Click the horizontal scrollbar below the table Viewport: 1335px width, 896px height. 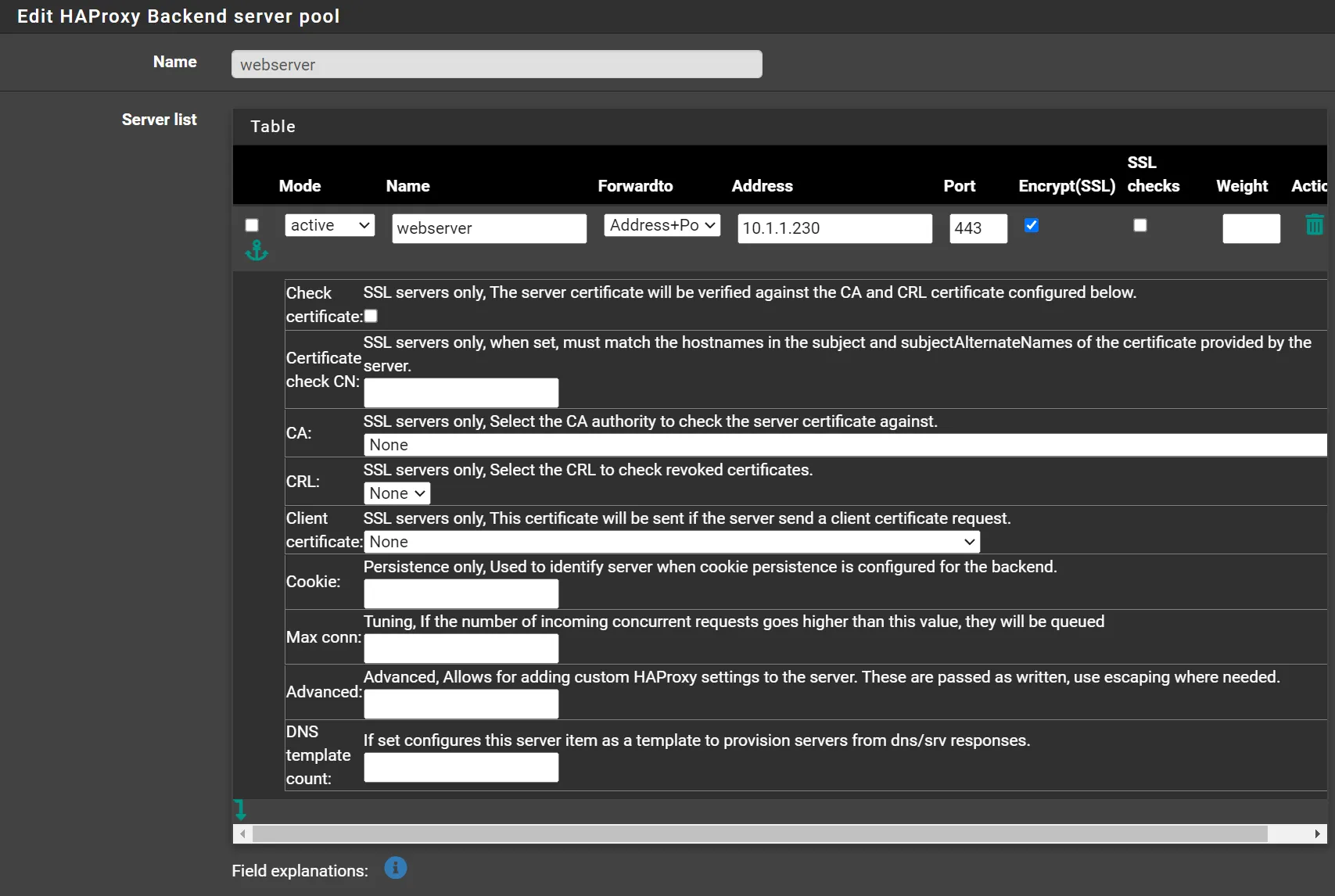pos(751,834)
